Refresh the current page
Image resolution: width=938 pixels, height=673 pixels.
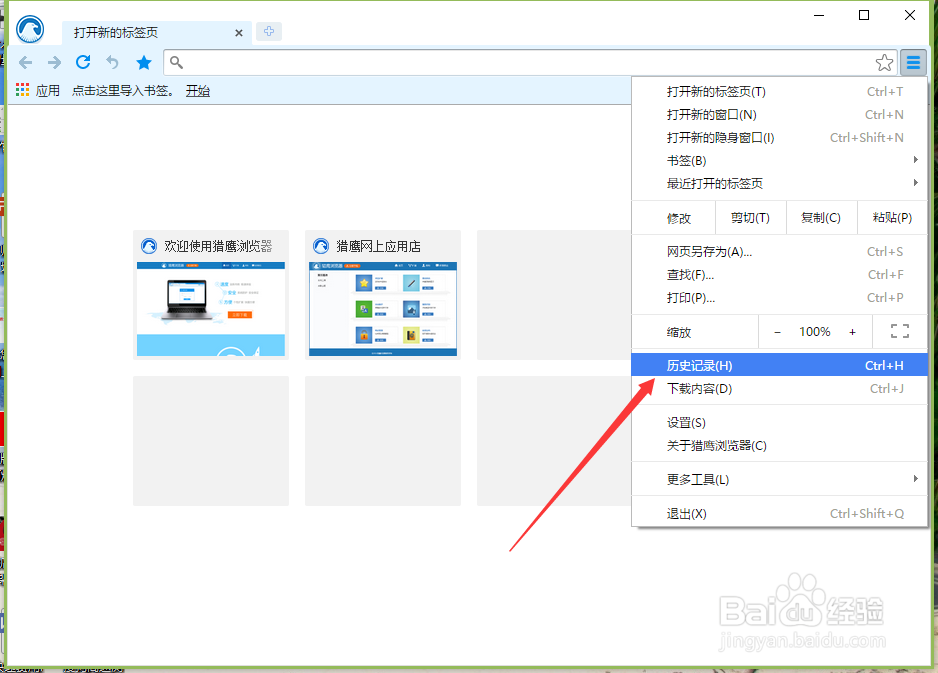click(83, 62)
